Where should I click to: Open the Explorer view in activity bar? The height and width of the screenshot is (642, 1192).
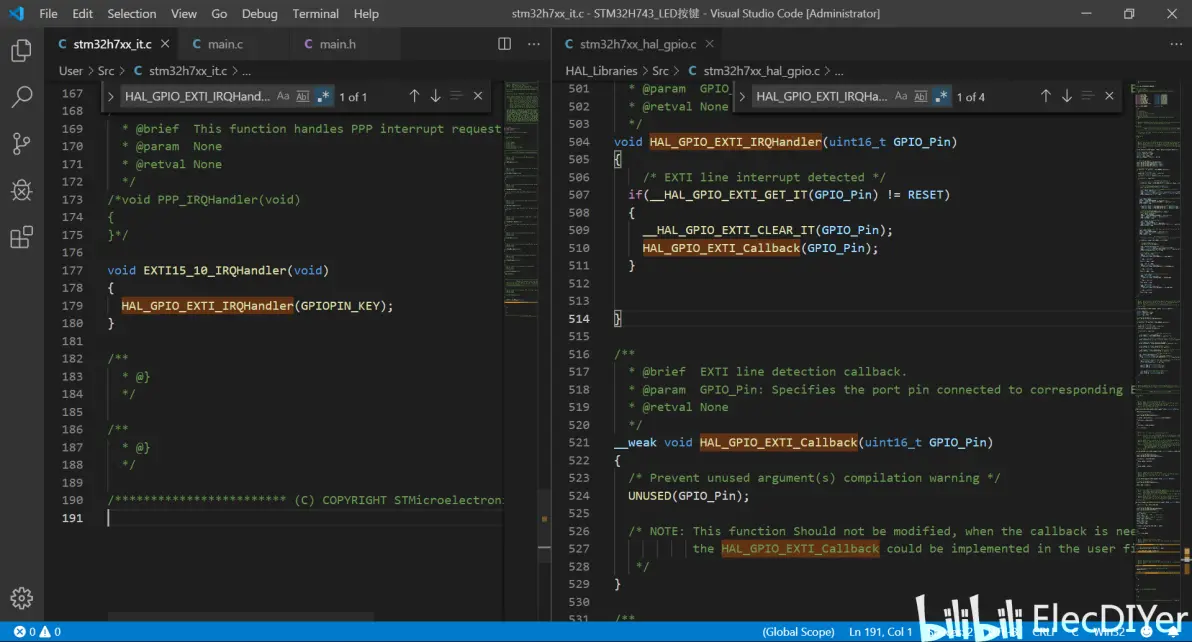(21, 51)
